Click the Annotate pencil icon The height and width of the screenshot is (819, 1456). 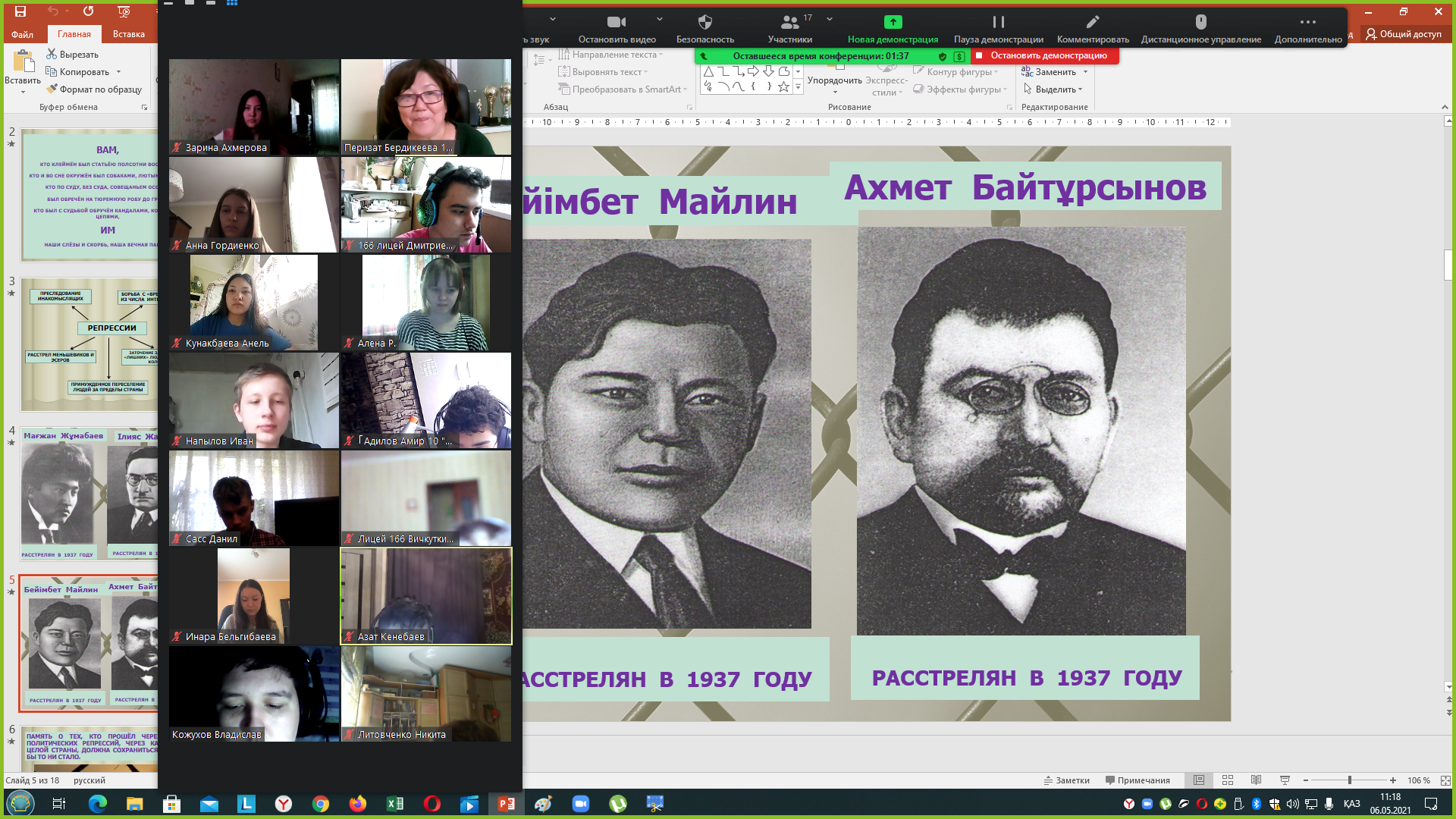click(1092, 23)
